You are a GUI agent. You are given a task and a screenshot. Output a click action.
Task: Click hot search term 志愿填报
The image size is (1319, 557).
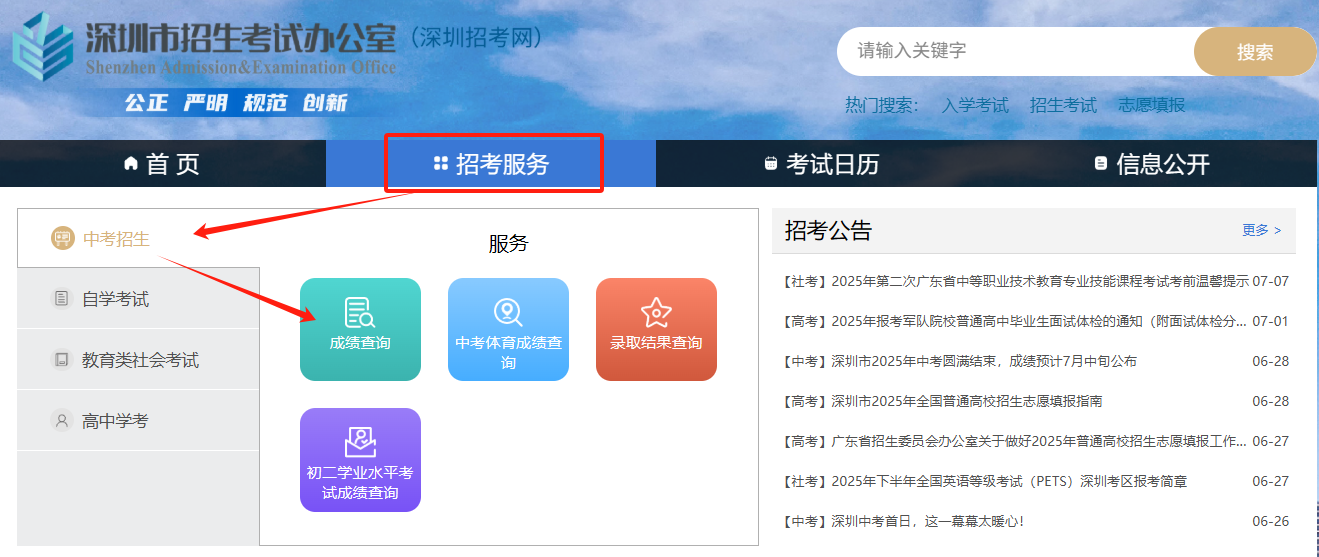1151,105
